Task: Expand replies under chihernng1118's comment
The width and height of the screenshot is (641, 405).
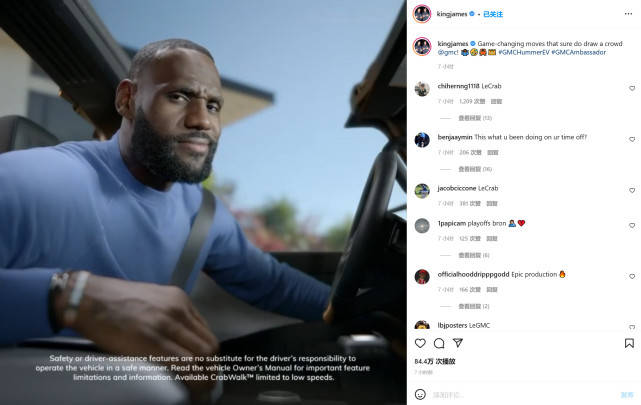Action: point(475,118)
